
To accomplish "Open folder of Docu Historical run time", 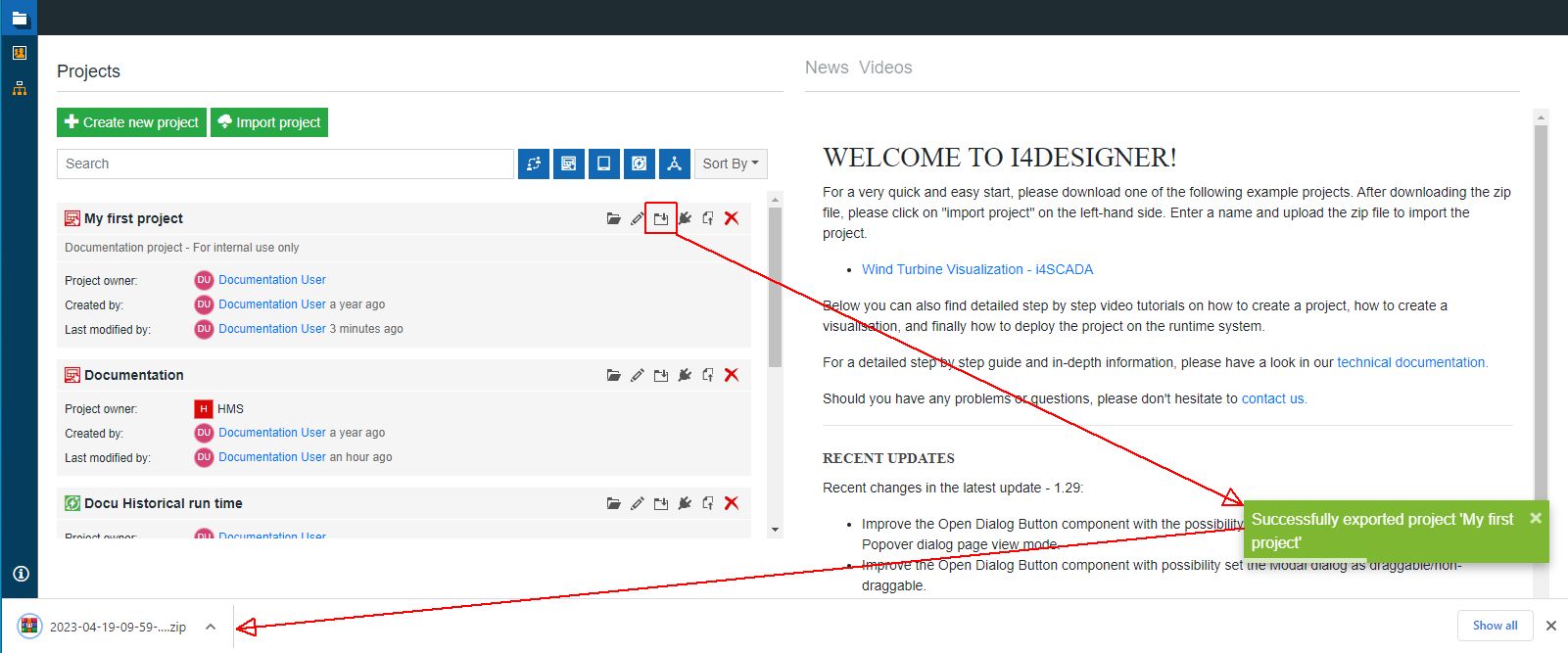I will click(x=614, y=503).
